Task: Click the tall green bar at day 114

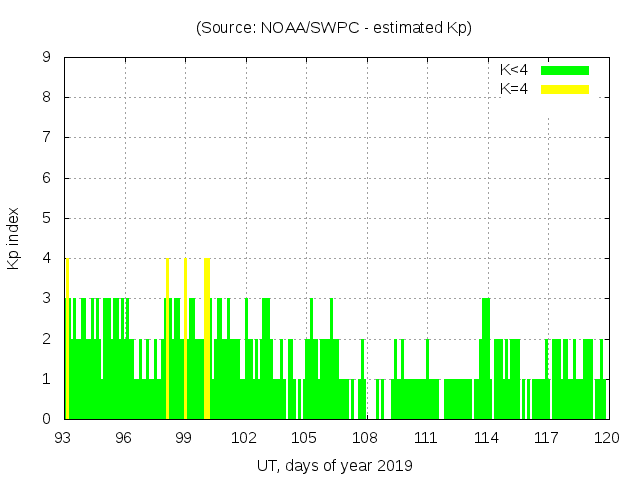Action: (486, 360)
